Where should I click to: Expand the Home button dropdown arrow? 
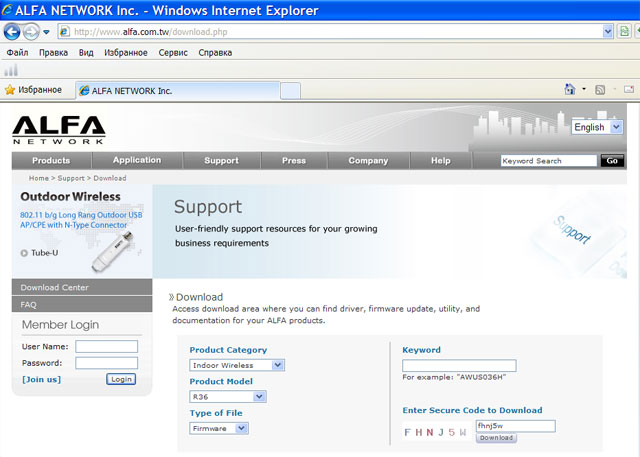tap(584, 89)
